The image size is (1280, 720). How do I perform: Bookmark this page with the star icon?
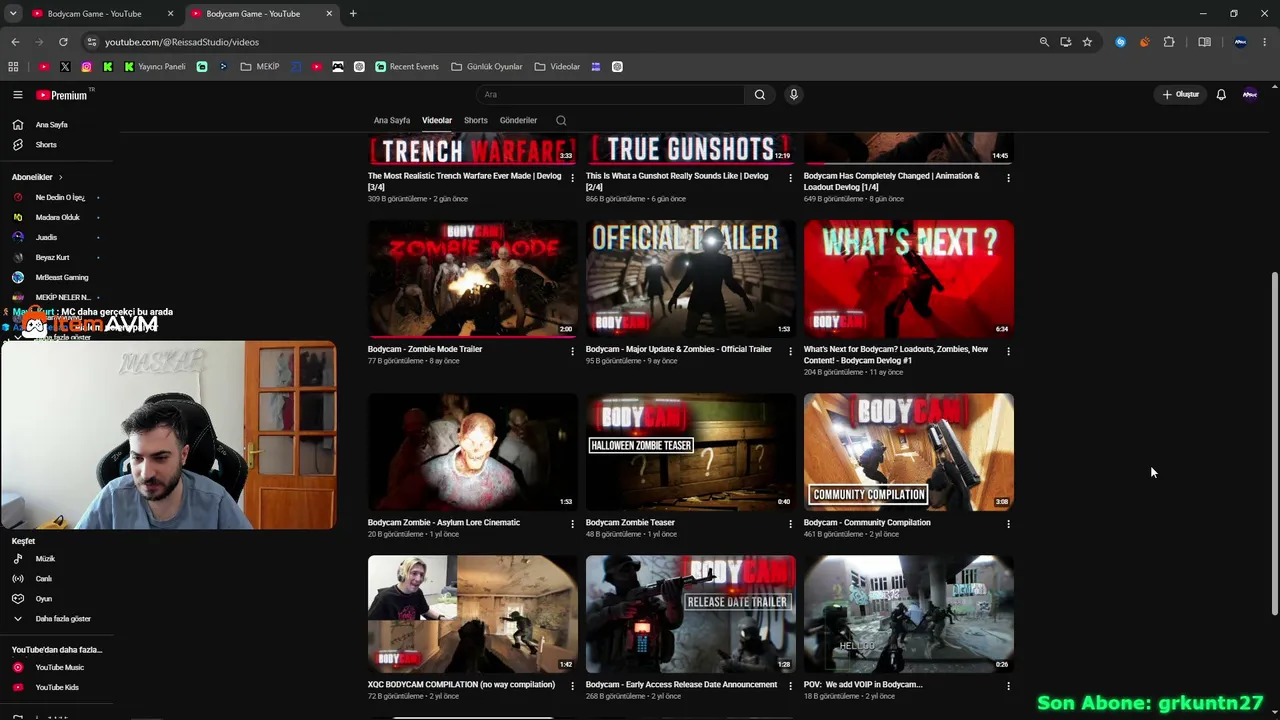(1087, 42)
